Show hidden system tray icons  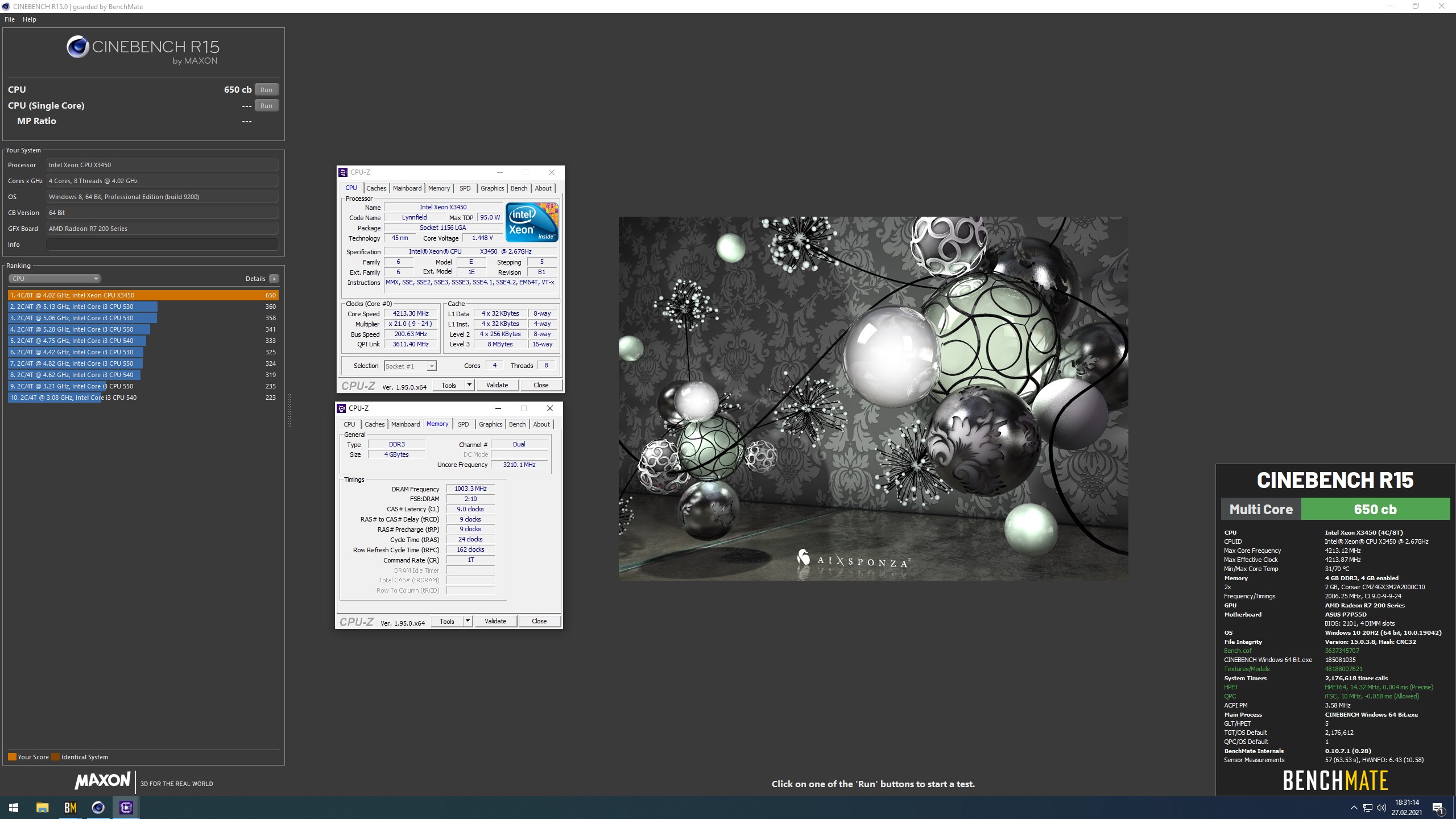click(1354, 808)
